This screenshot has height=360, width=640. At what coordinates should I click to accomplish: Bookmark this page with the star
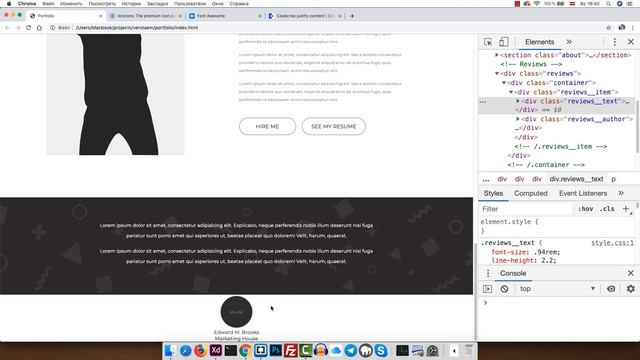point(609,28)
